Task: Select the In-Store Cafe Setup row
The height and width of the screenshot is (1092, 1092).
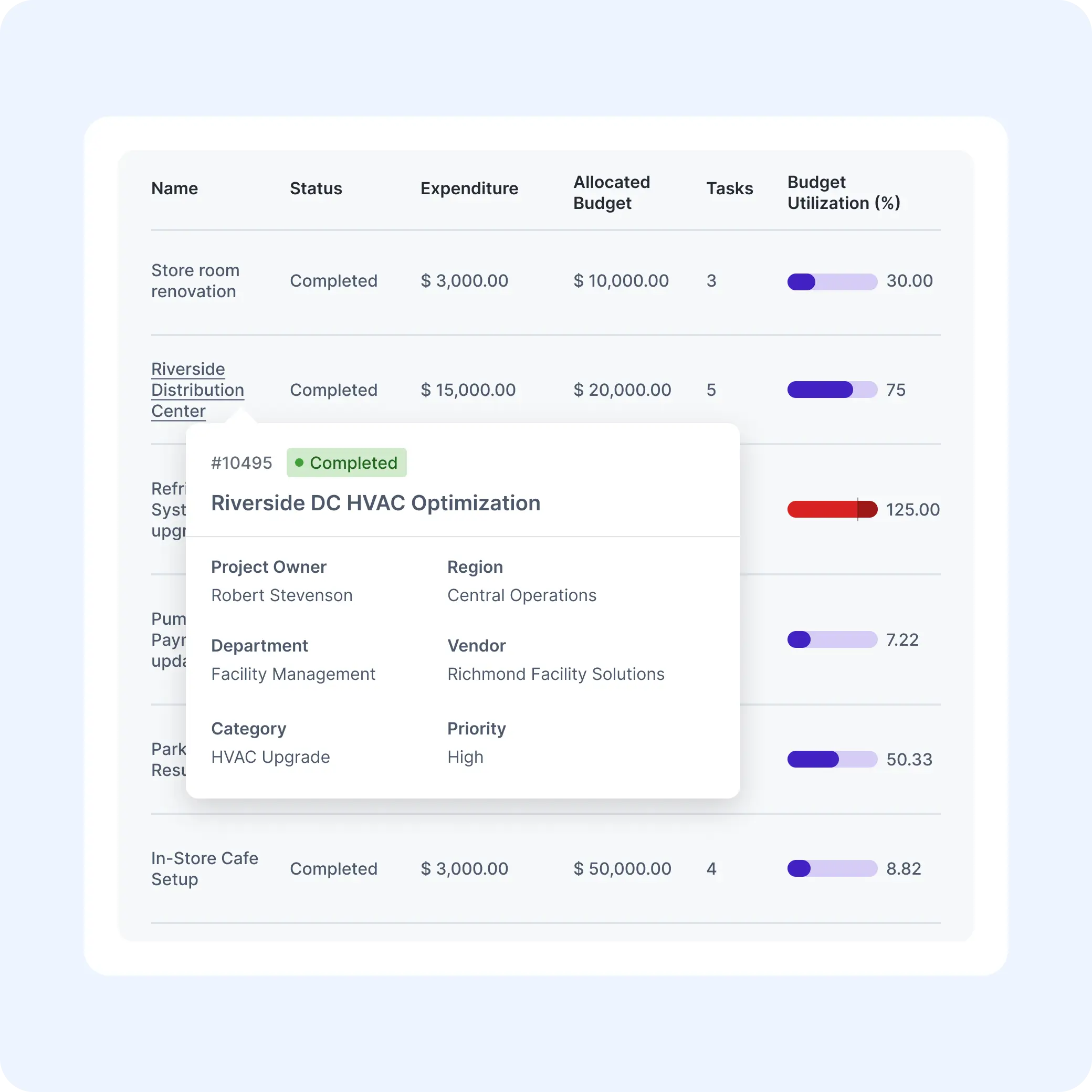Action: (205, 869)
